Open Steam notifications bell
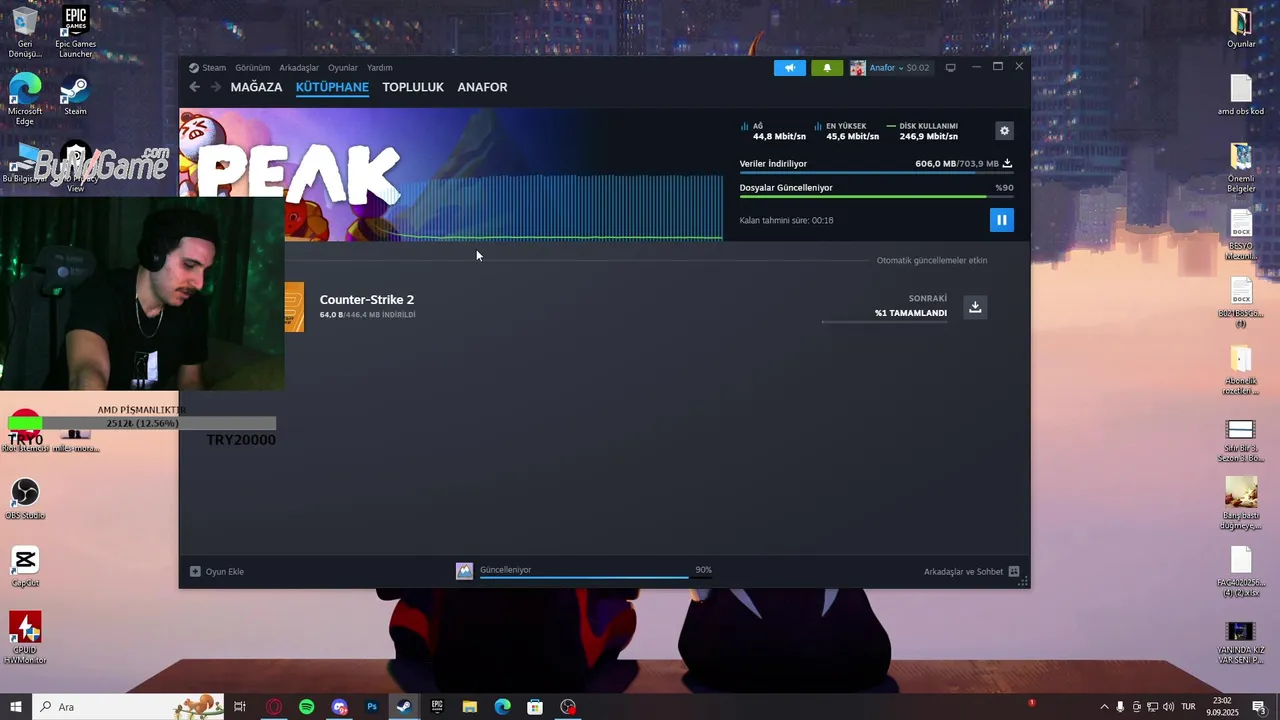Image resolution: width=1280 pixels, height=720 pixels. [826, 68]
